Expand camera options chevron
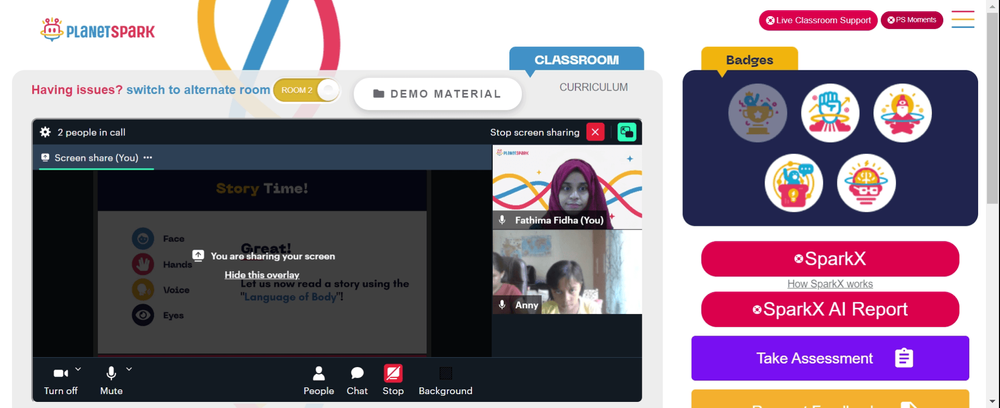1000x408 pixels. 78,368
